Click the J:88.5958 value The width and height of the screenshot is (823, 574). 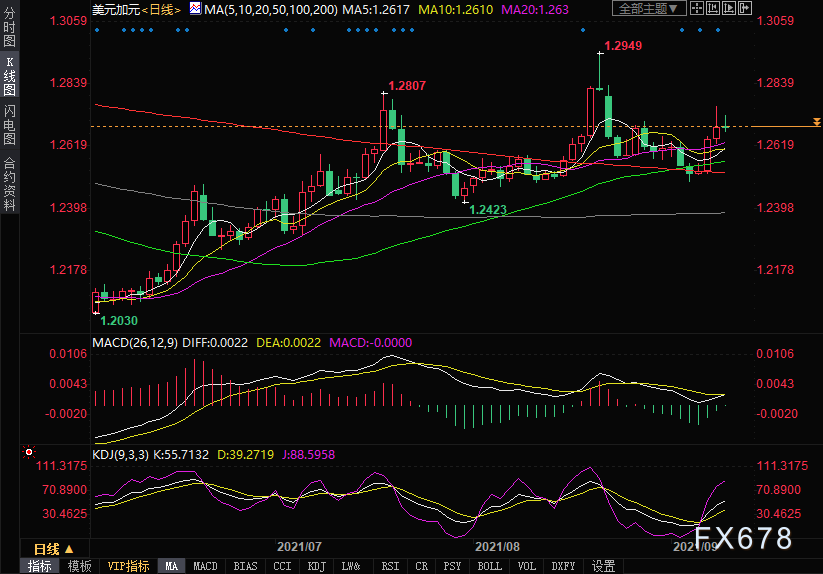[x=309, y=454]
